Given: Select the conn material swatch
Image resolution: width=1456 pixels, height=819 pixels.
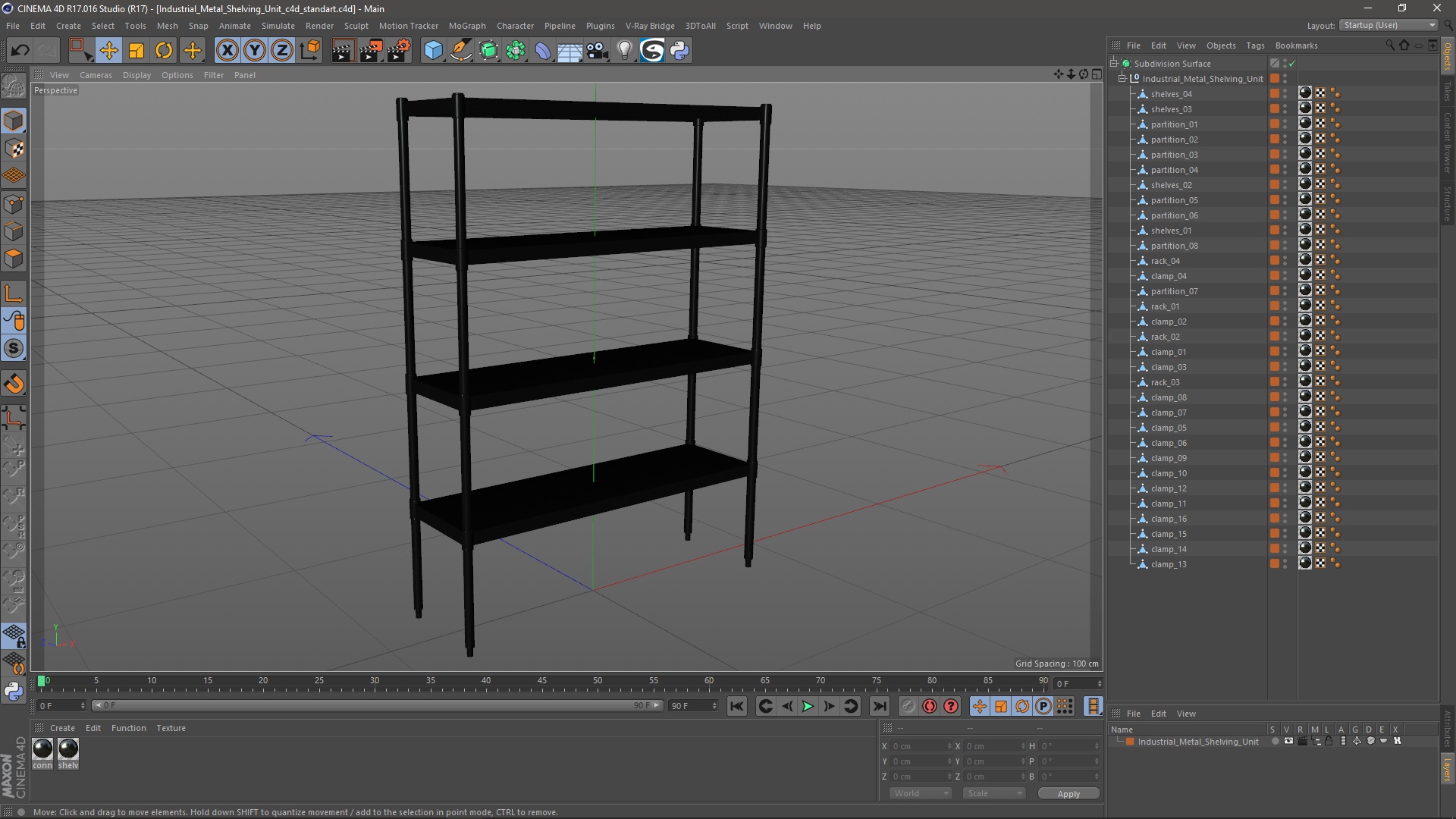Looking at the screenshot, I should (42, 753).
